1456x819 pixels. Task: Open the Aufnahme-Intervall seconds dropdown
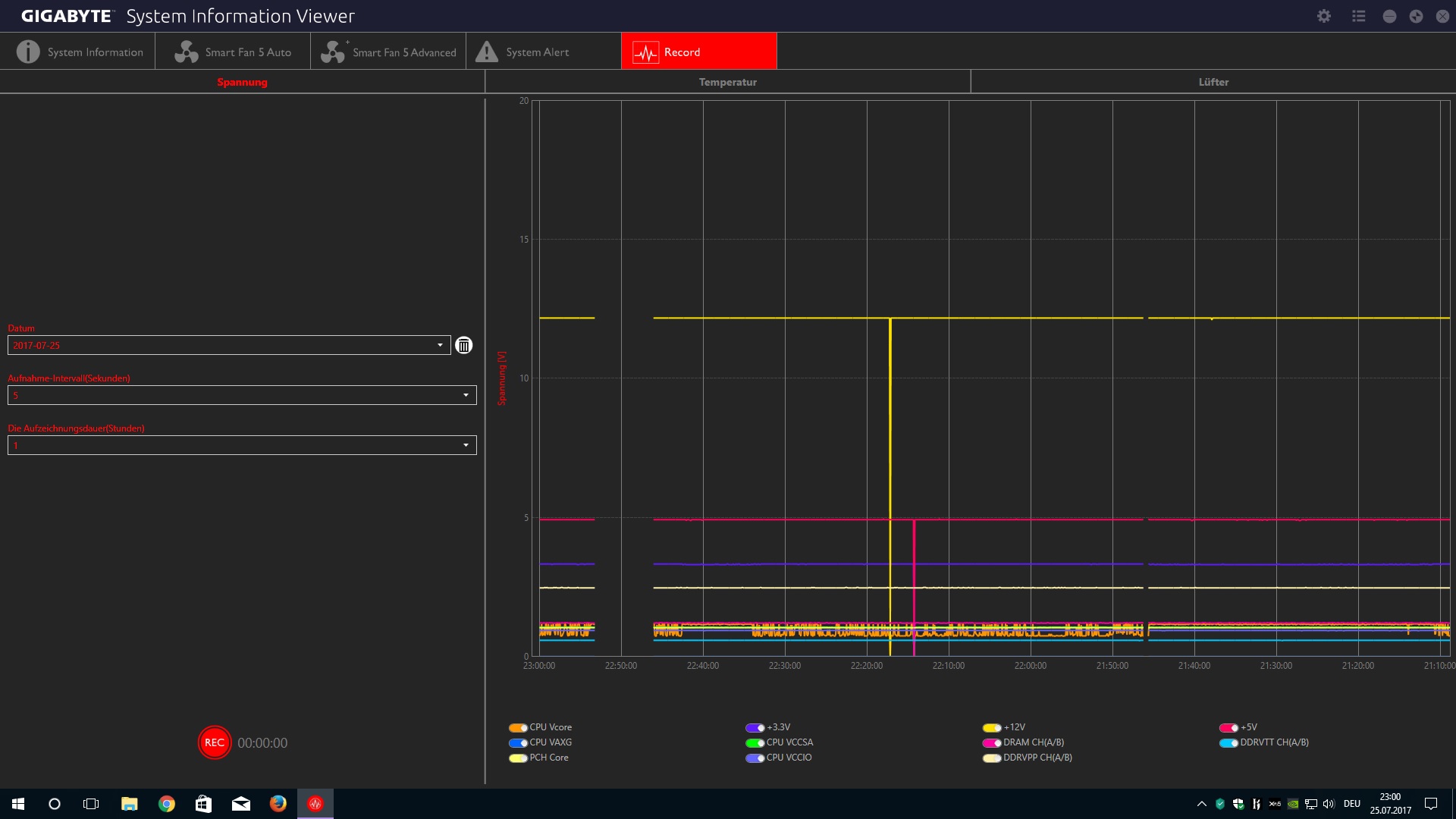[466, 395]
